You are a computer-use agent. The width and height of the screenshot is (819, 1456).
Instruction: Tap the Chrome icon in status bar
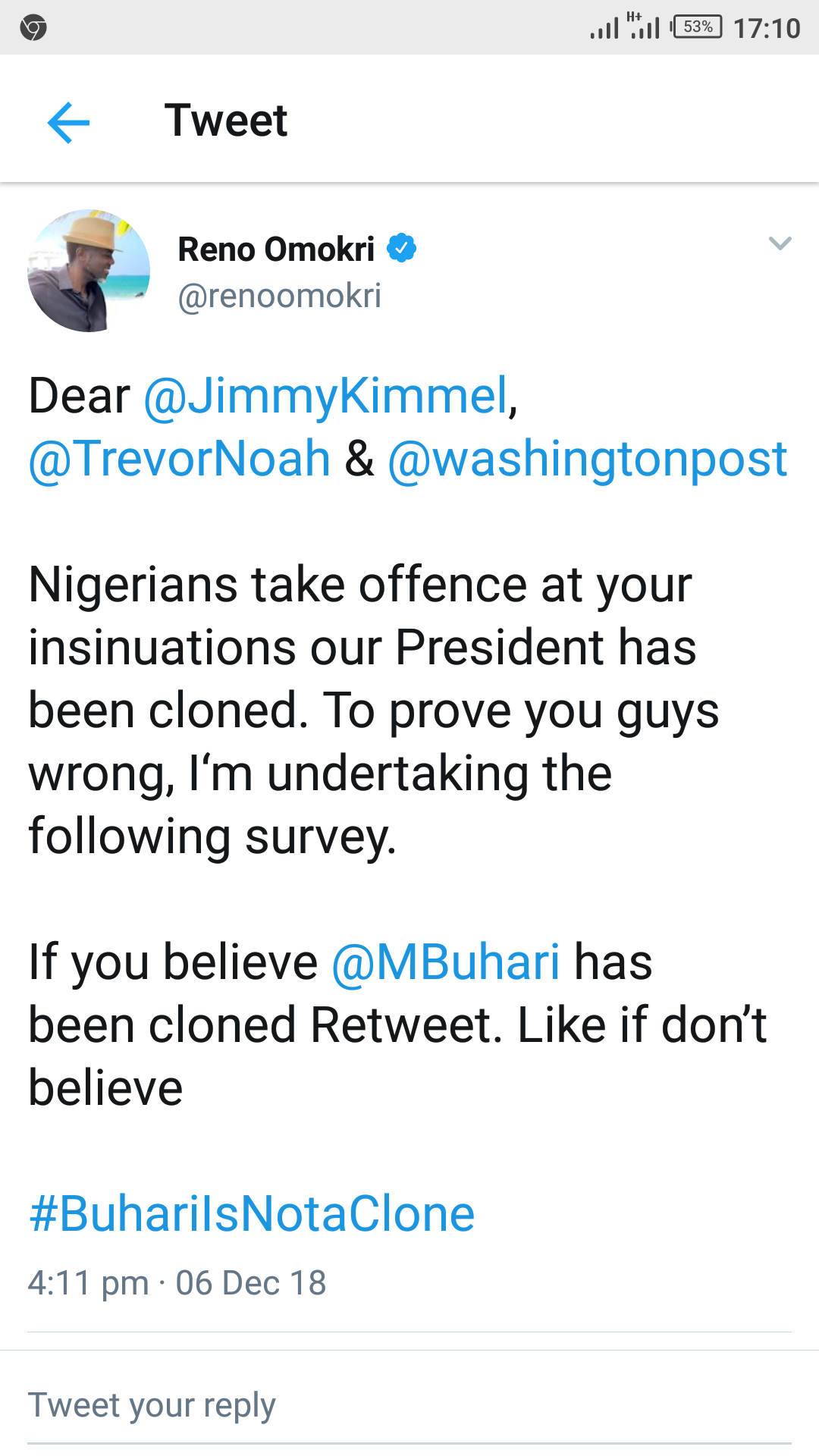pyautogui.click(x=33, y=28)
